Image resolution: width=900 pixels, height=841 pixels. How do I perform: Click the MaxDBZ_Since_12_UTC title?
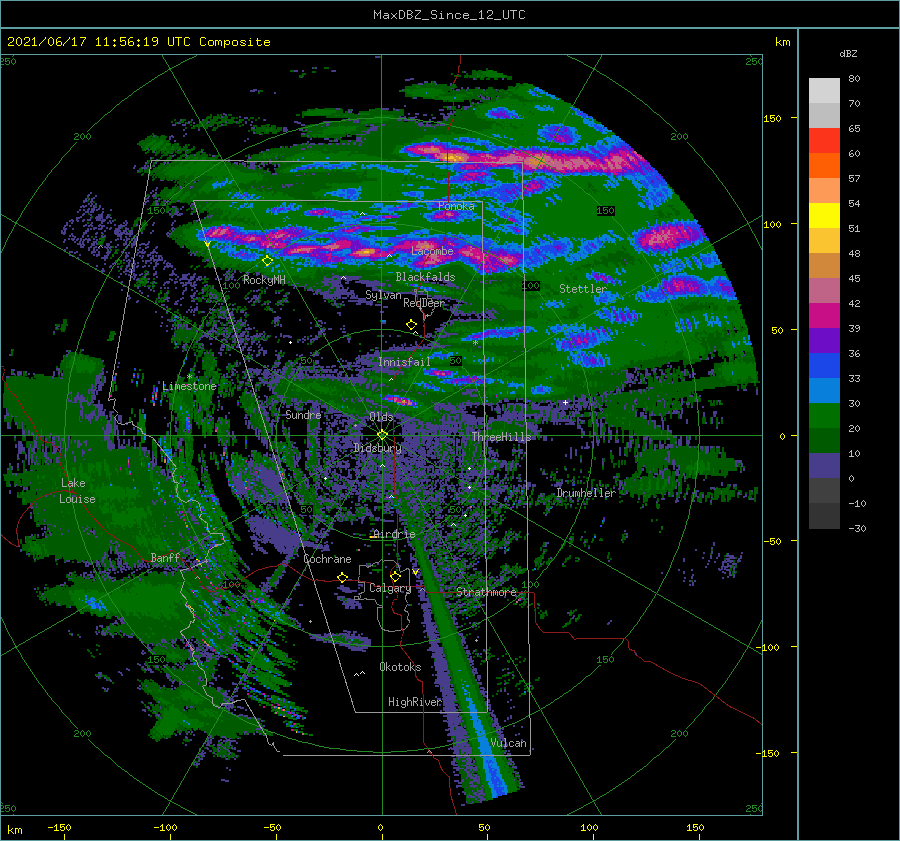coord(449,15)
